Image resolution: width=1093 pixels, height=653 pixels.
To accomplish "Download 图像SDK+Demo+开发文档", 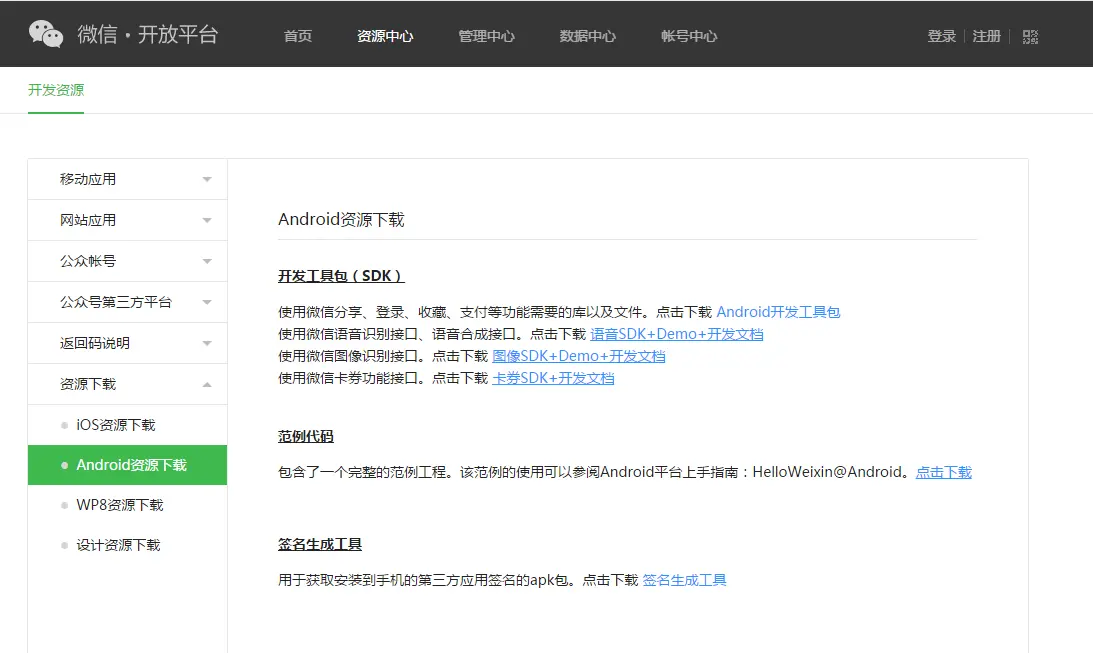I will coord(579,356).
